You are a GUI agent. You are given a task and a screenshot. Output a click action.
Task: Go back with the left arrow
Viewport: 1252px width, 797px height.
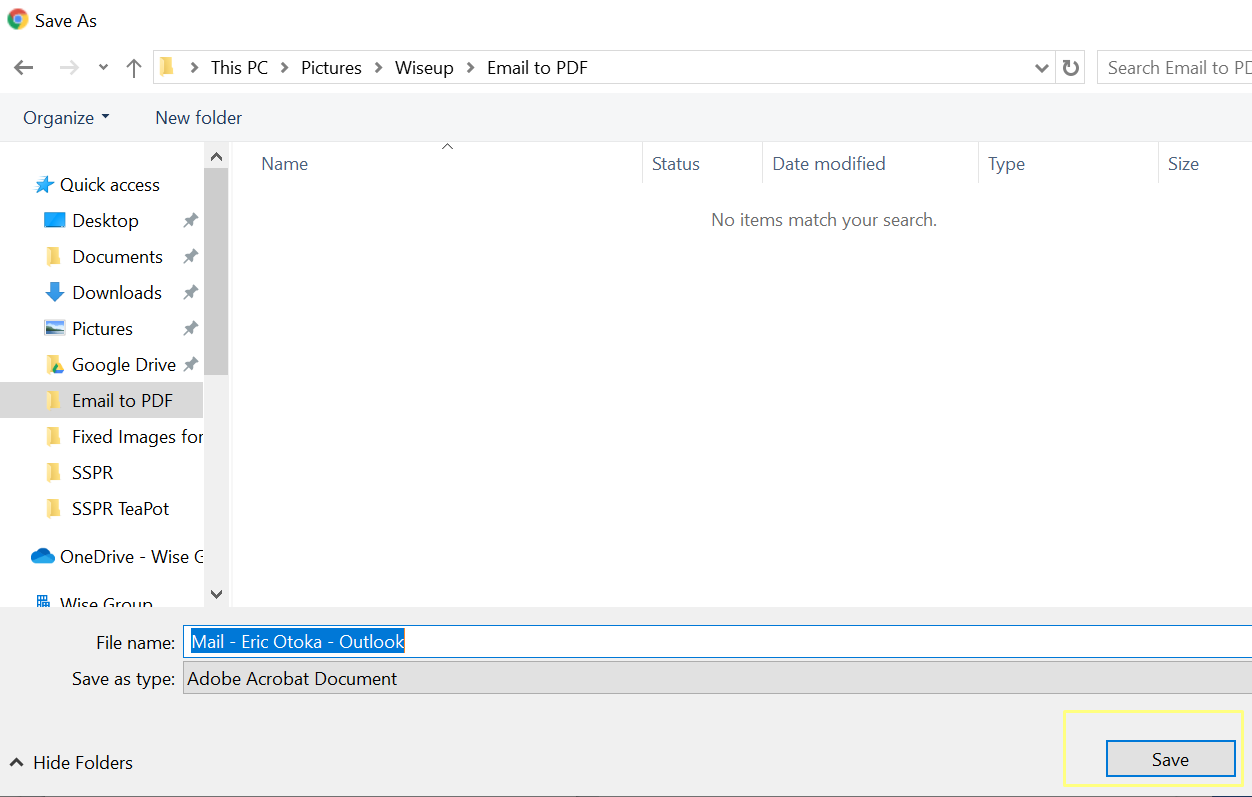point(24,68)
